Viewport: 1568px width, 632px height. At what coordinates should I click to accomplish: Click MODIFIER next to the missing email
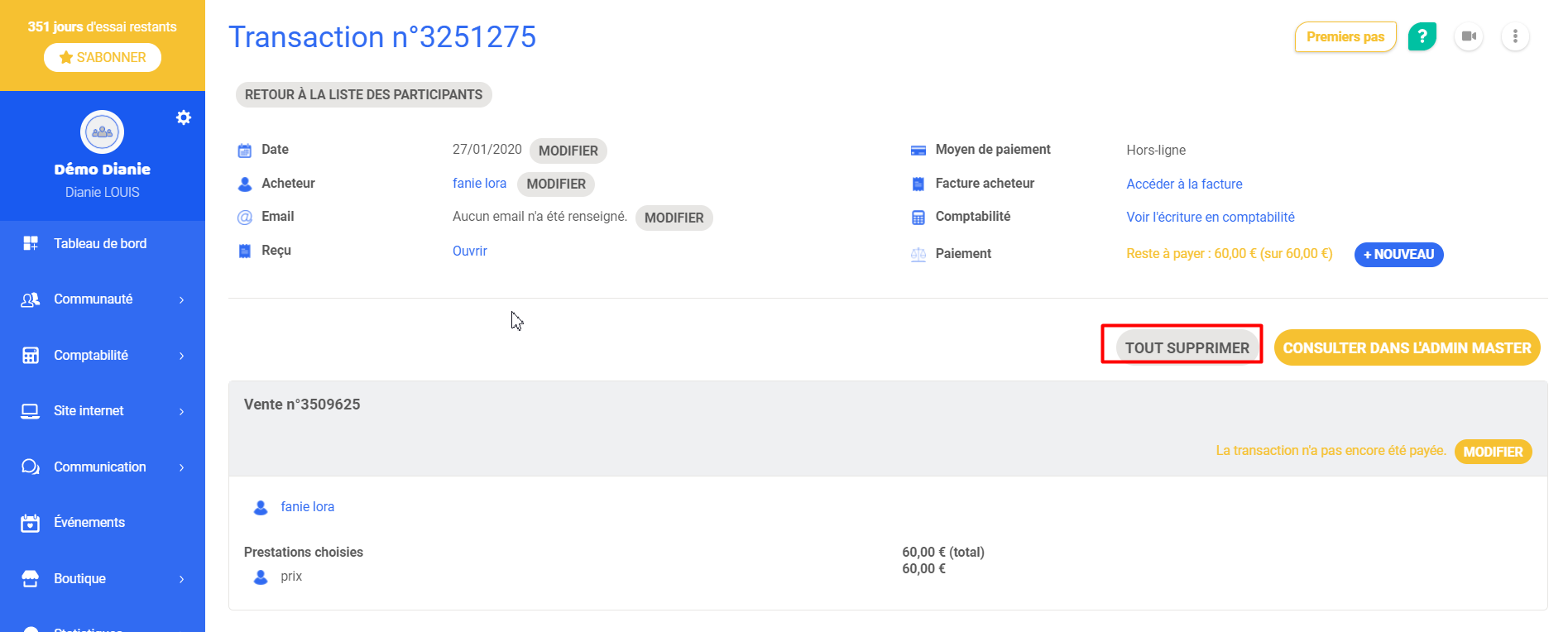coord(674,218)
